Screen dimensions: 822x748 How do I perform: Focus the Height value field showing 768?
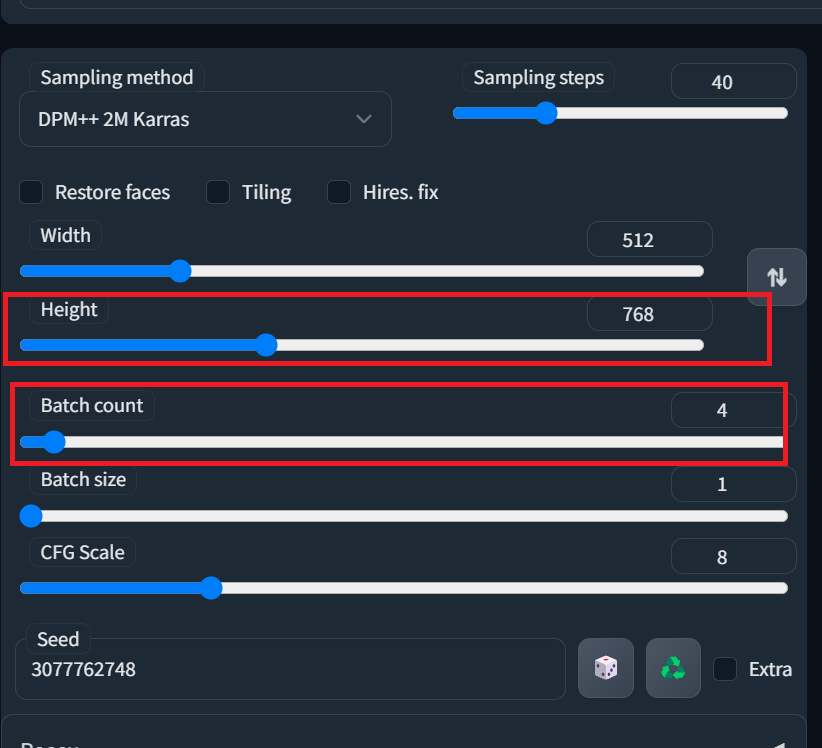pyautogui.click(x=649, y=314)
